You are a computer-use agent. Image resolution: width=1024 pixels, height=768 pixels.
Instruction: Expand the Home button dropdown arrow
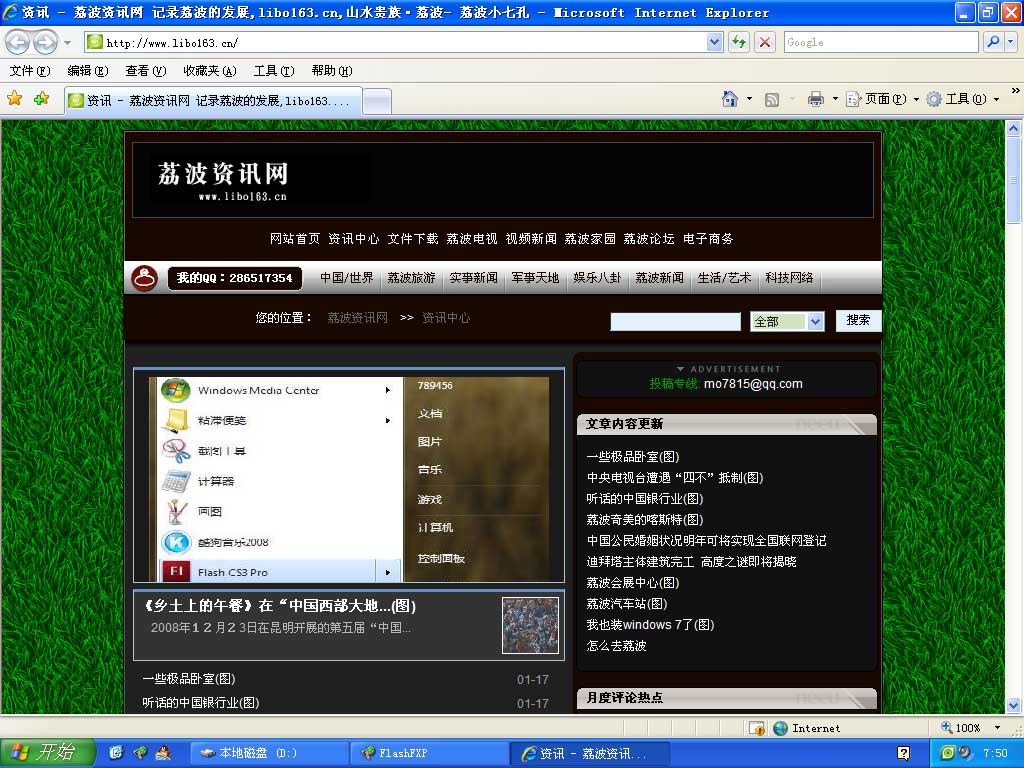click(x=749, y=99)
